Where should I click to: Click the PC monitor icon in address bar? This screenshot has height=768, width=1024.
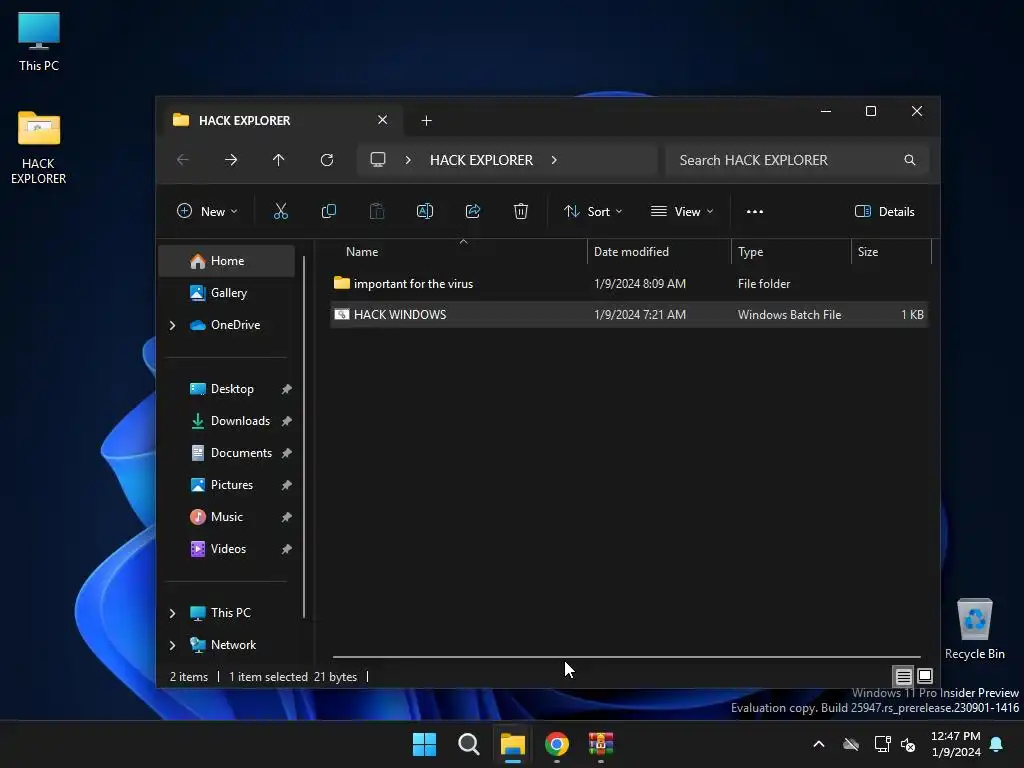[x=378, y=160]
